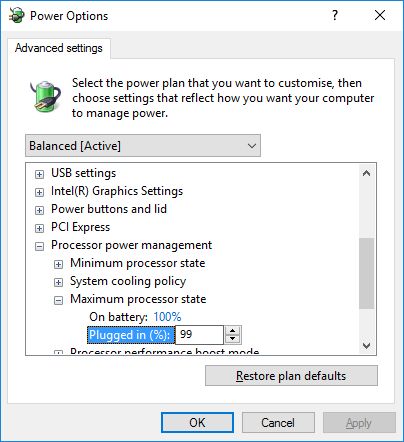Collapse Processor power management node
Image resolution: width=404 pixels, height=442 pixels.
tap(39, 246)
